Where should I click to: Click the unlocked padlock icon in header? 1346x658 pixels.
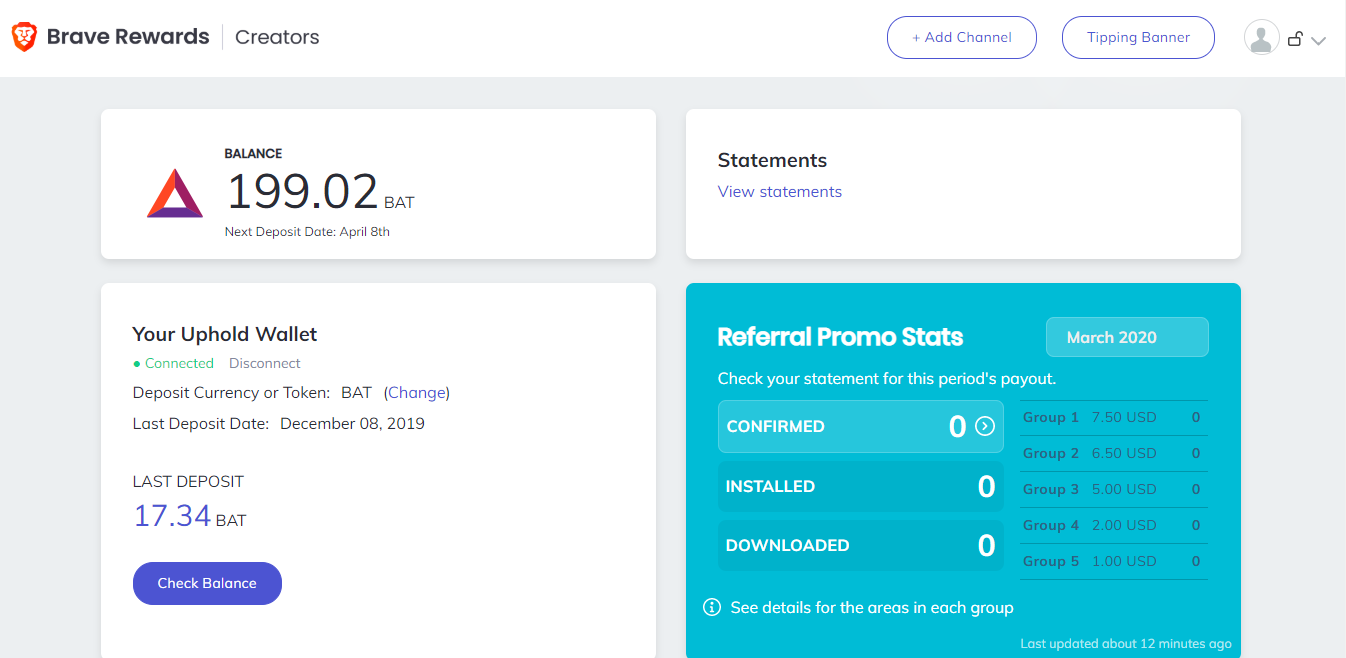(1295, 39)
